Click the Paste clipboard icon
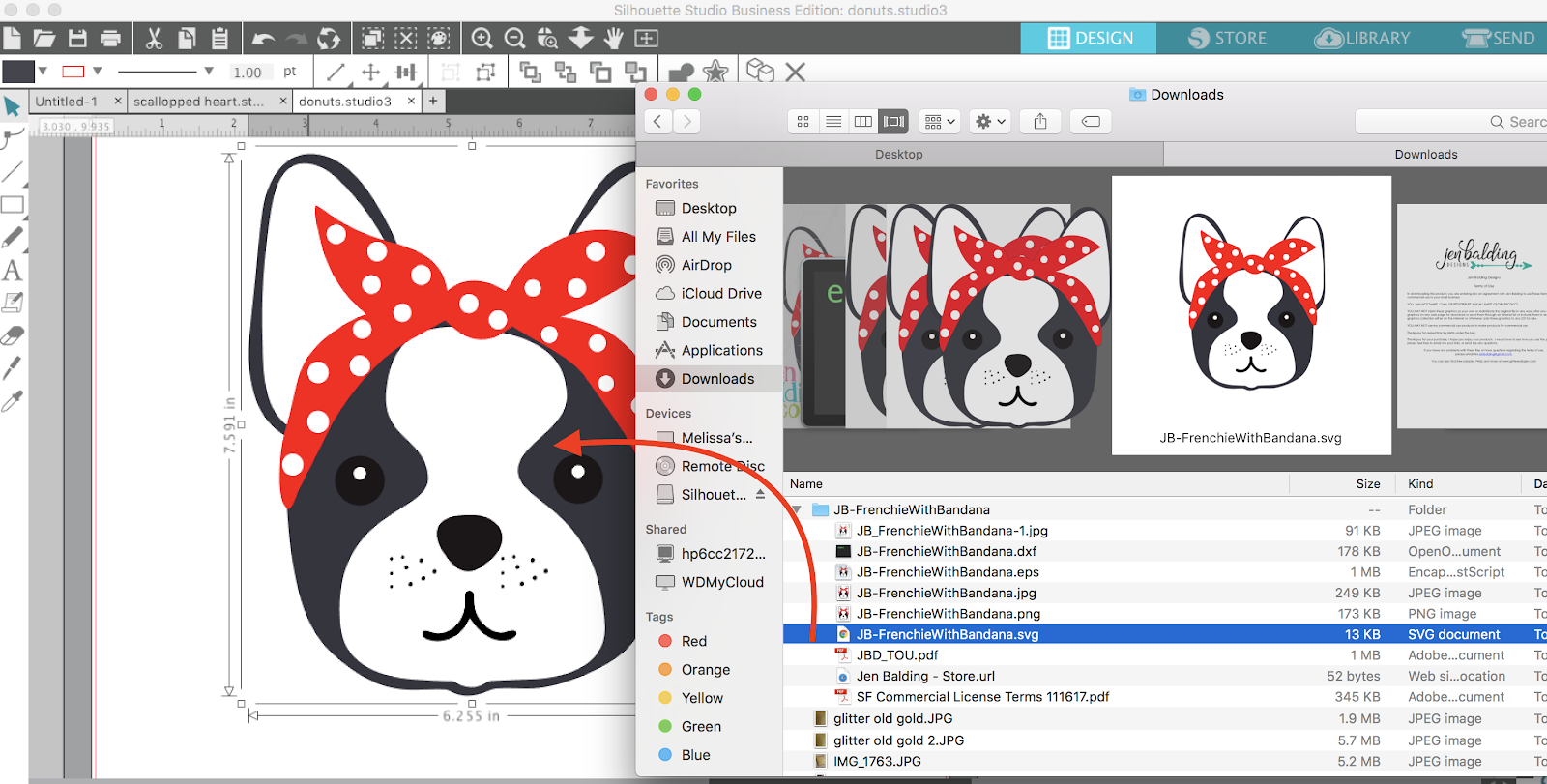Image resolution: width=1547 pixels, height=784 pixels. [219, 39]
